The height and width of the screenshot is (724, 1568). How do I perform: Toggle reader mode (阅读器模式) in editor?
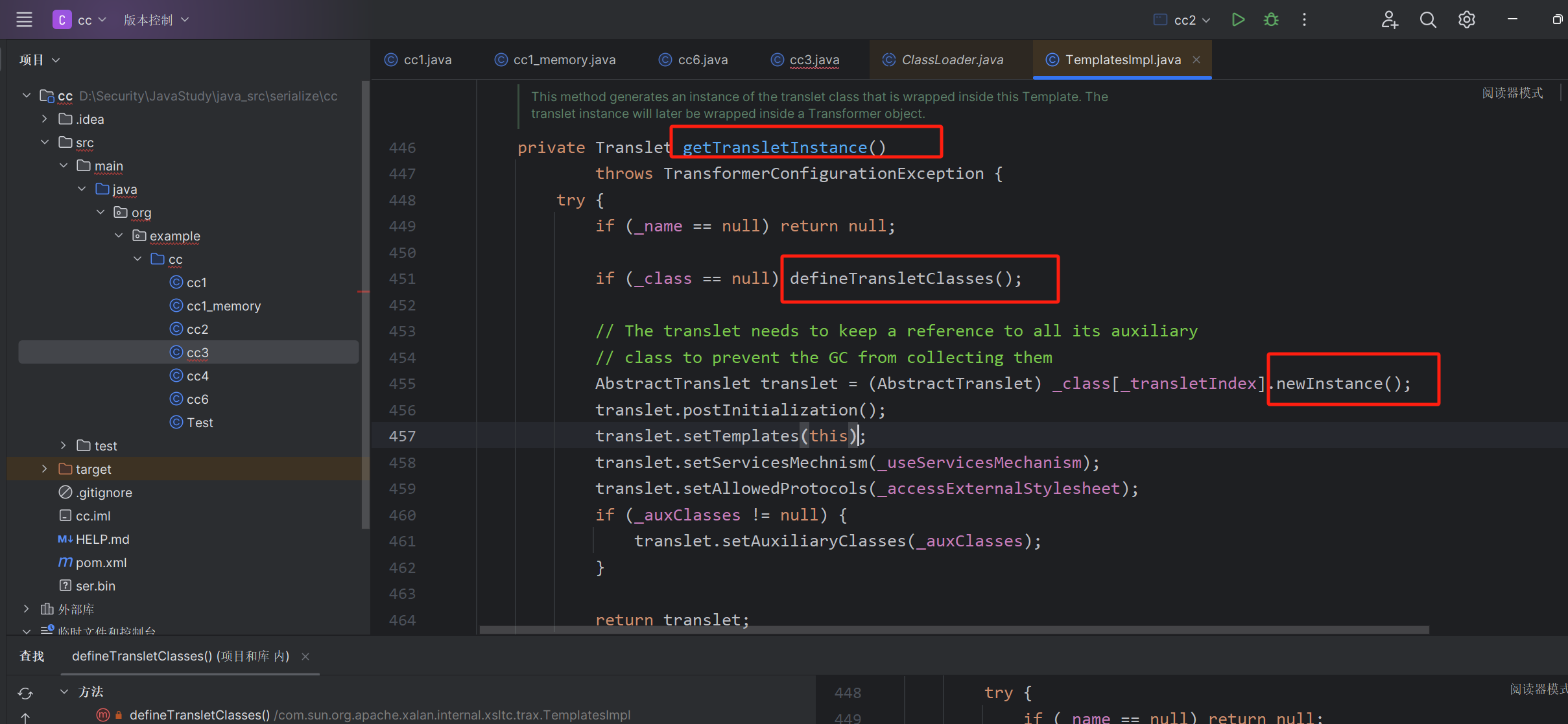pyautogui.click(x=1512, y=93)
